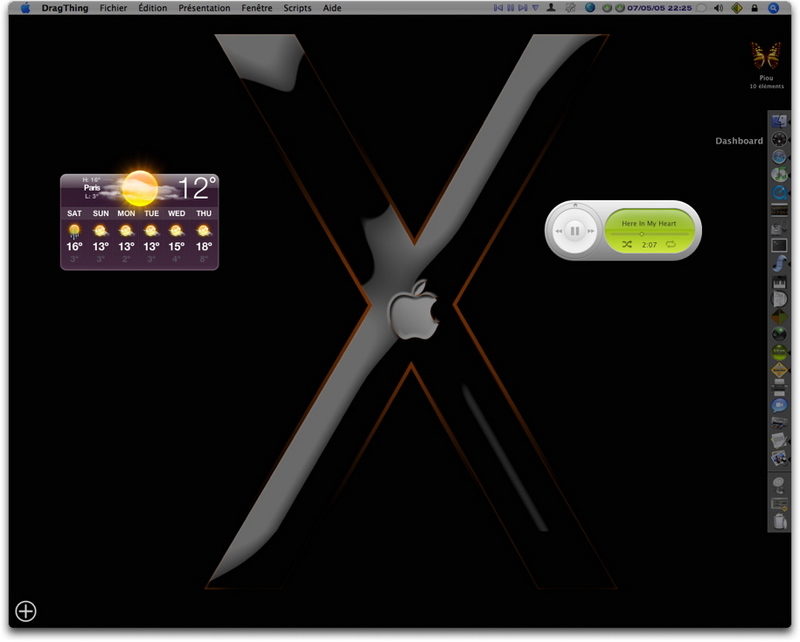Screen dimensions: 800x642
Task: Click the globe icon in menu bar
Action: click(590, 8)
